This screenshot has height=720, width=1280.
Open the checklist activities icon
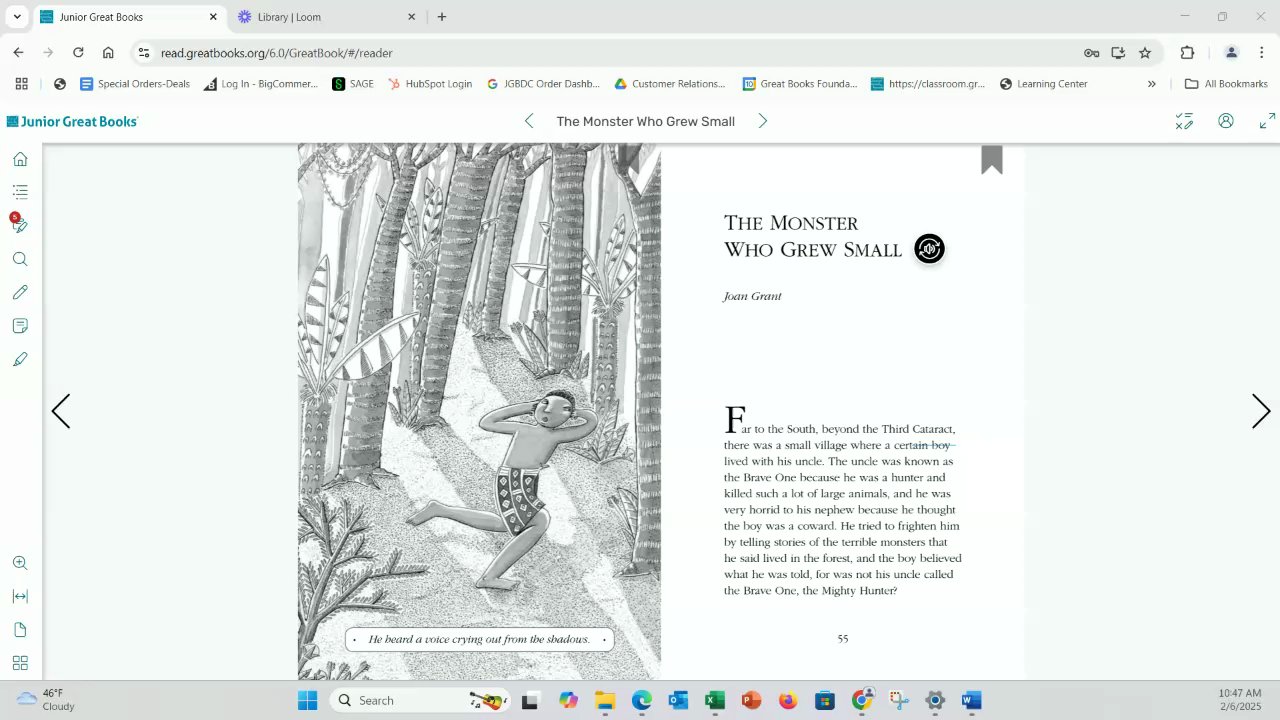(x=1184, y=121)
